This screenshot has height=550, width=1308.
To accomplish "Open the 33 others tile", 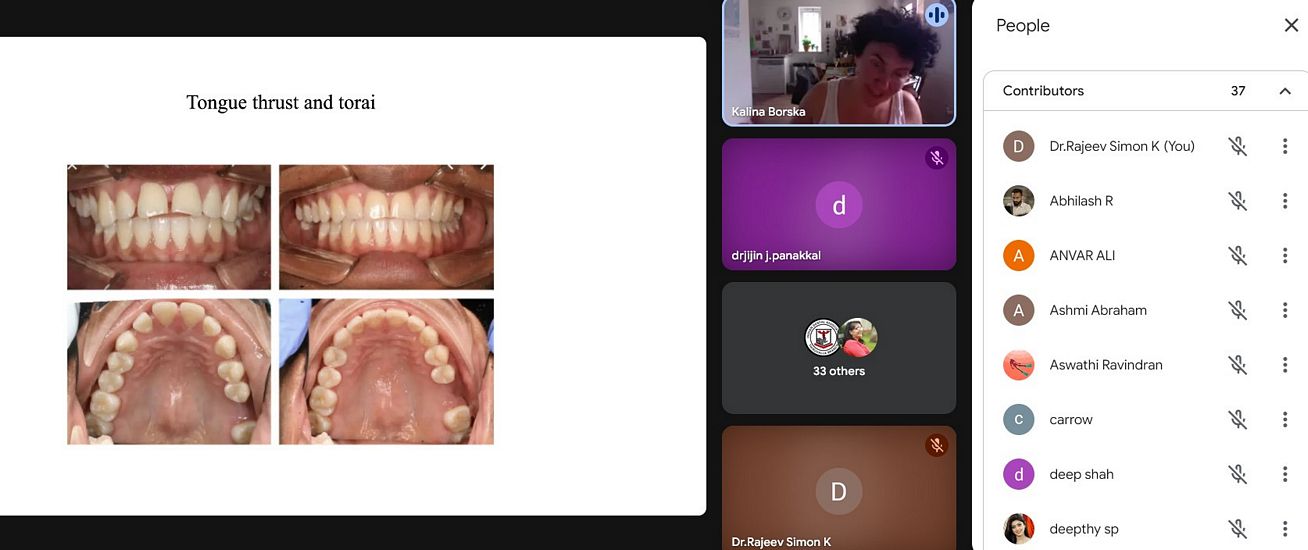I will [x=839, y=348].
